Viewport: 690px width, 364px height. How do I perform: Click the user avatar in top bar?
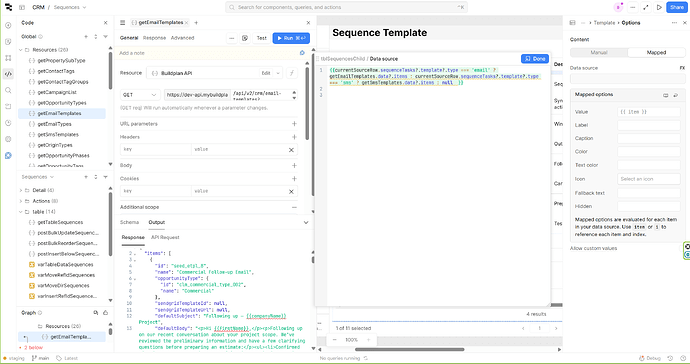(x=618, y=7)
